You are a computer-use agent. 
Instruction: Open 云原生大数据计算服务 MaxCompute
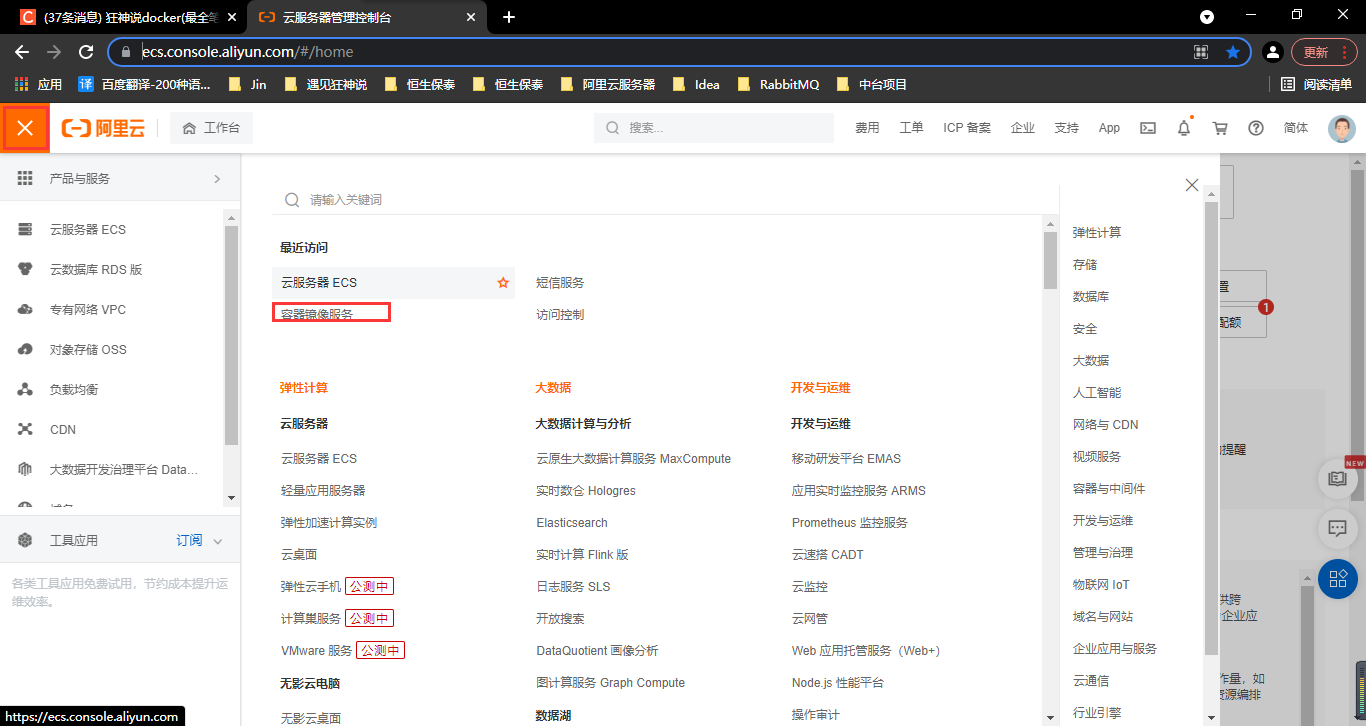(x=634, y=459)
